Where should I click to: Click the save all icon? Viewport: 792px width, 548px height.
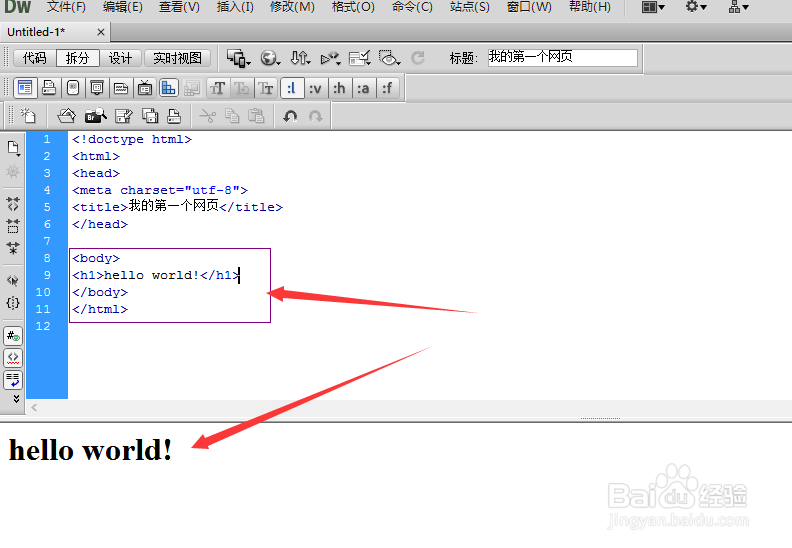click(x=150, y=116)
